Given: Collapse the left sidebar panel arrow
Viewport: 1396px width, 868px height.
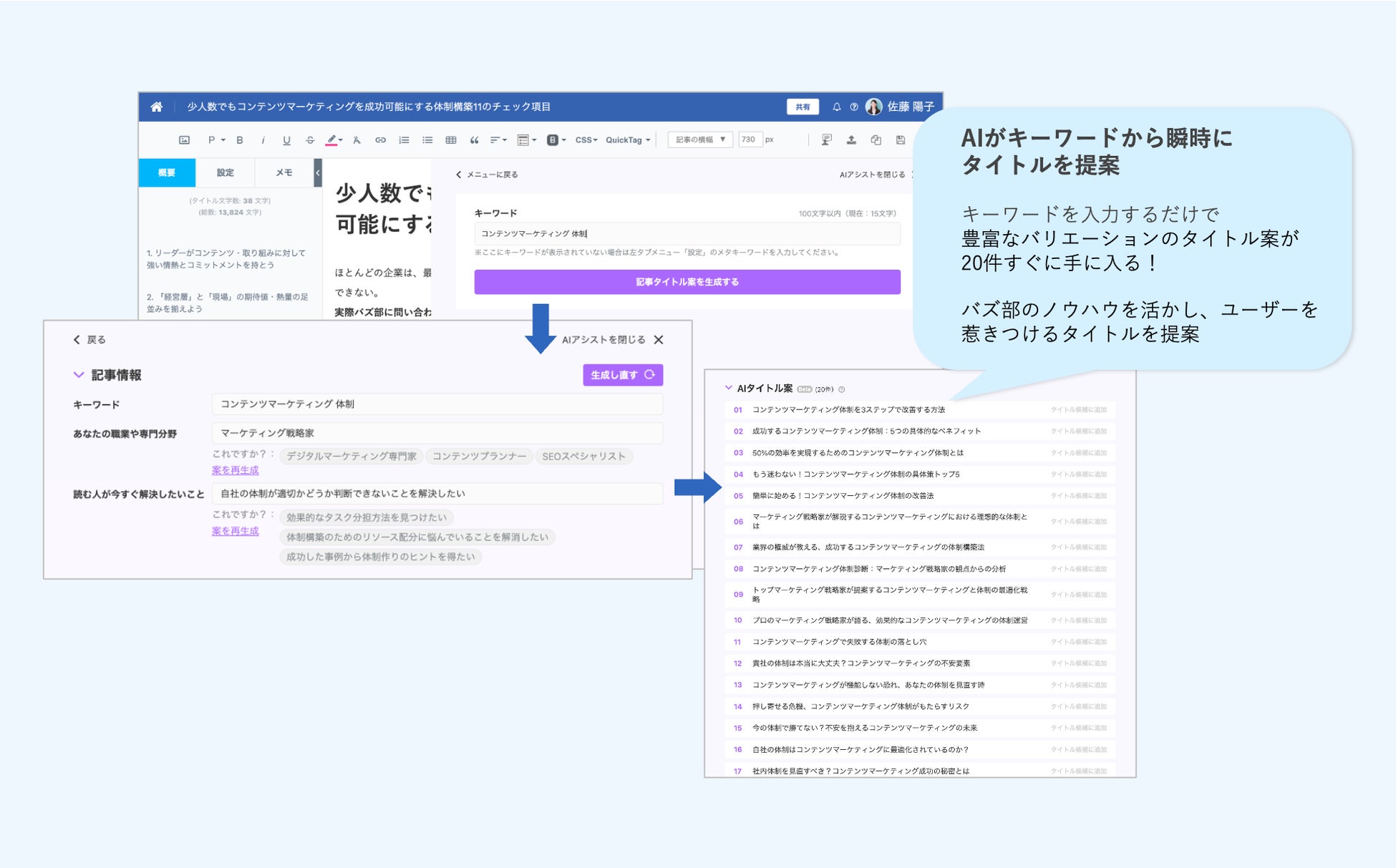Looking at the screenshot, I should pyautogui.click(x=317, y=172).
